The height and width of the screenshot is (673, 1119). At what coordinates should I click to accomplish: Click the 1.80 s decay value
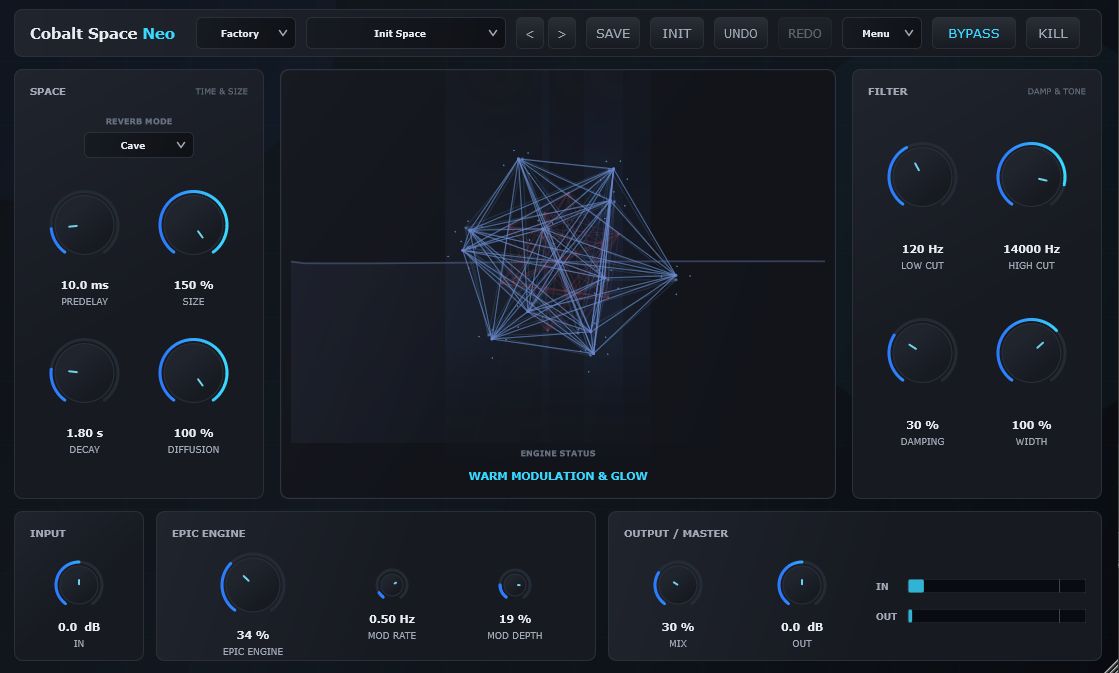pyautogui.click(x=84, y=432)
